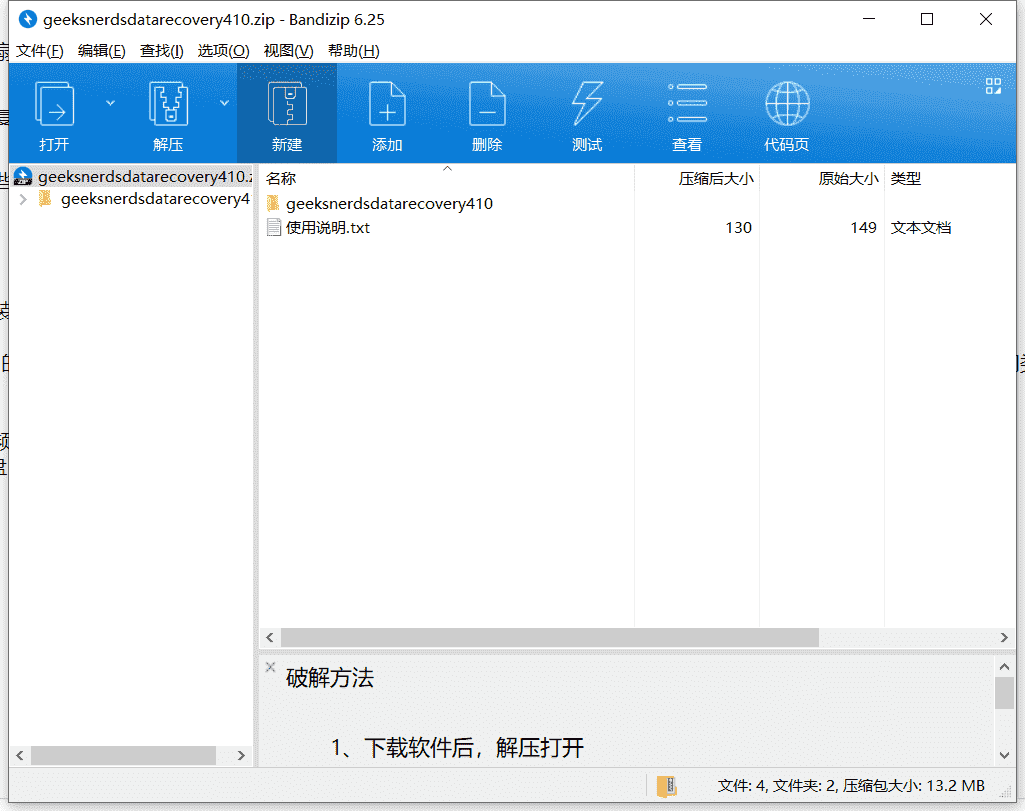Click the Extract (解压) toolbar icon
Screen dimensions: 1025x811
(x=168, y=105)
